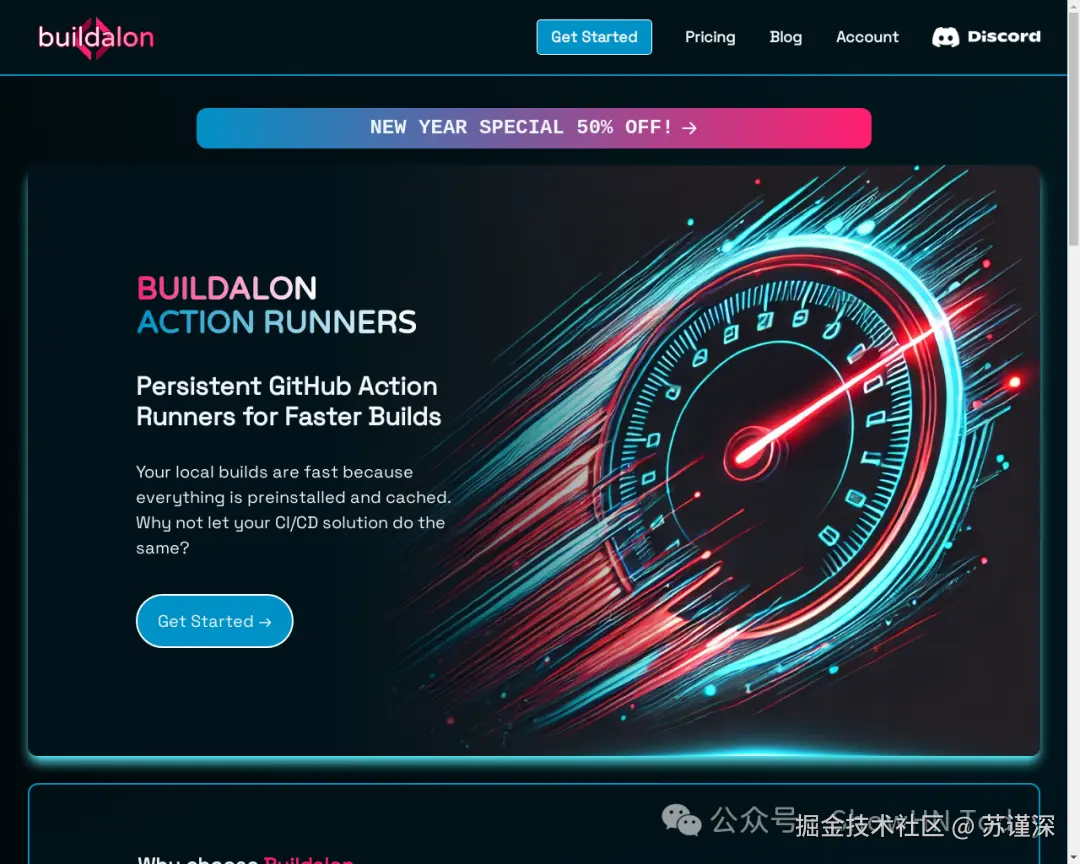Viewport: 1080px width, 864px height.
Task: Click the WeChat icon in watermark
Action: (681, 820)
